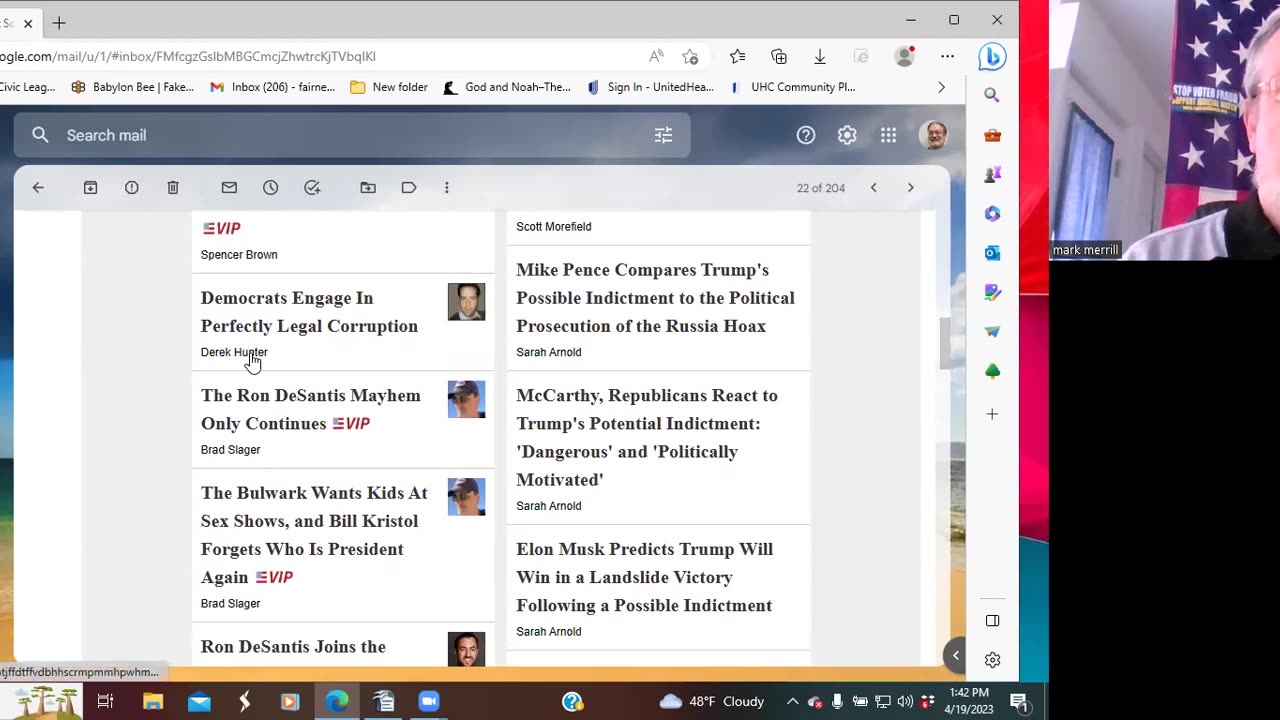Go back to inbox arrow

38,187
